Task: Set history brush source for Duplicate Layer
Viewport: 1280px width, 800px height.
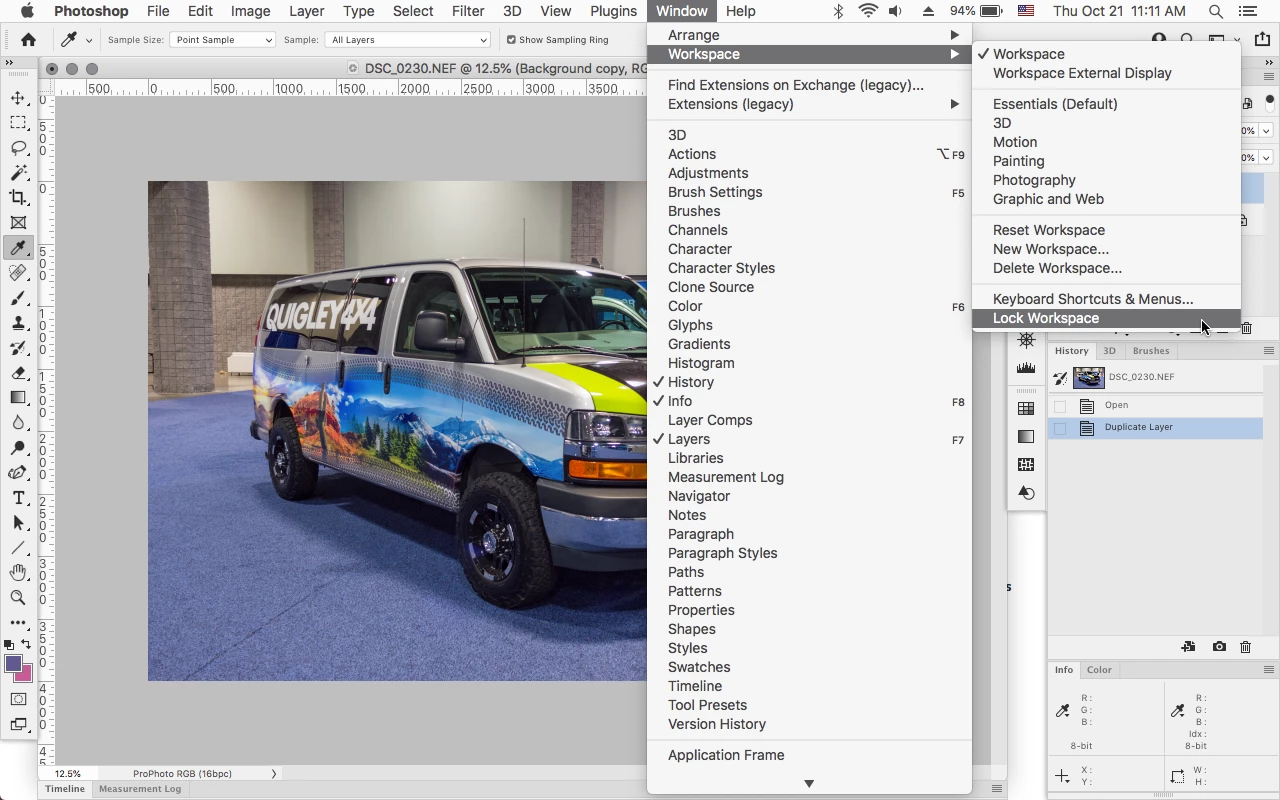Action: [x=1060, y=427]
